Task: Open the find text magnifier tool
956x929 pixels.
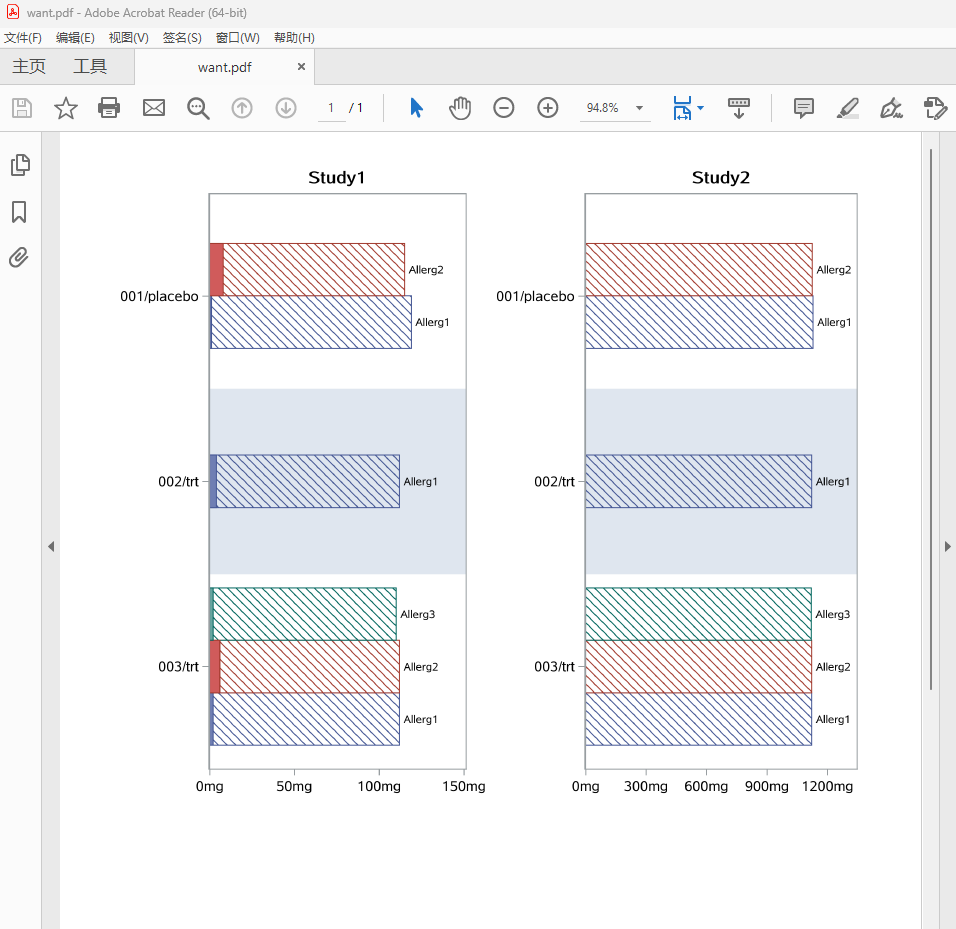Action: pyautogui.click(x=198, y=108)
